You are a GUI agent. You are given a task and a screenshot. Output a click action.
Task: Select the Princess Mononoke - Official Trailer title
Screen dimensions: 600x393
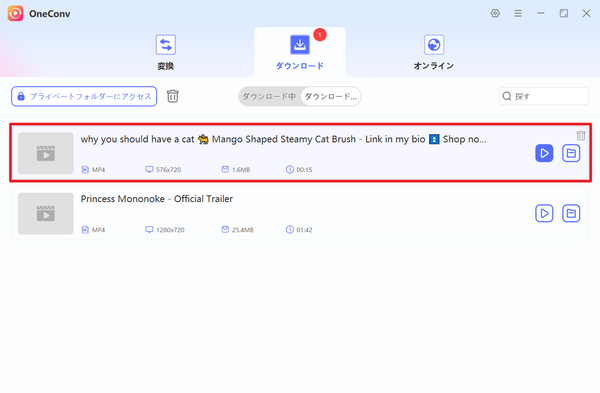[157, 199]
